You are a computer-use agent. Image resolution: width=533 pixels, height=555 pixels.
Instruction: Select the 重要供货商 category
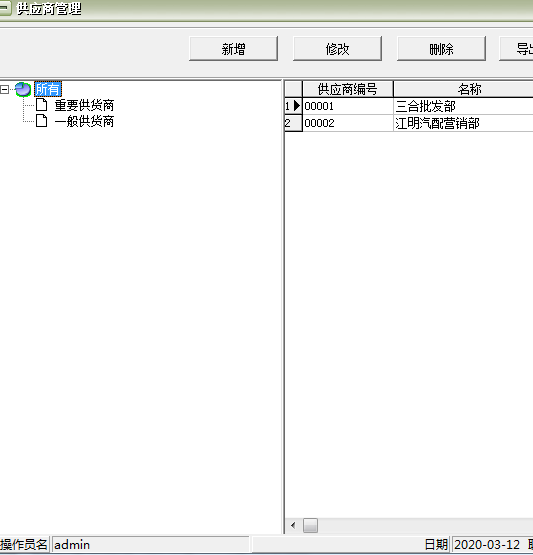(84, 105)
